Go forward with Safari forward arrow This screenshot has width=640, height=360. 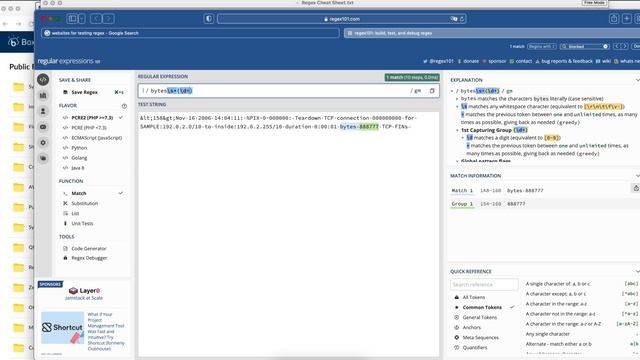[109, 19]
